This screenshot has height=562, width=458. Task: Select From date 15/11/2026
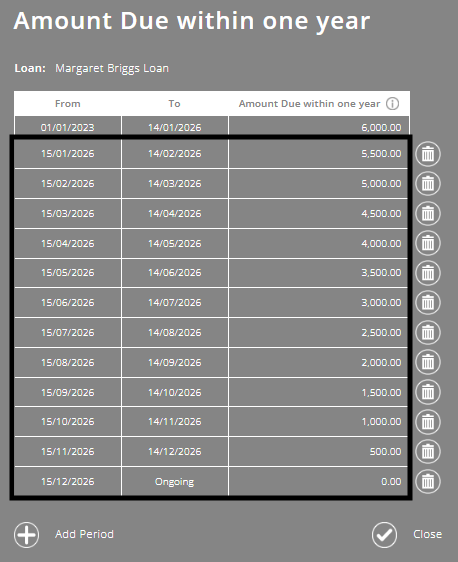[68, 452]
